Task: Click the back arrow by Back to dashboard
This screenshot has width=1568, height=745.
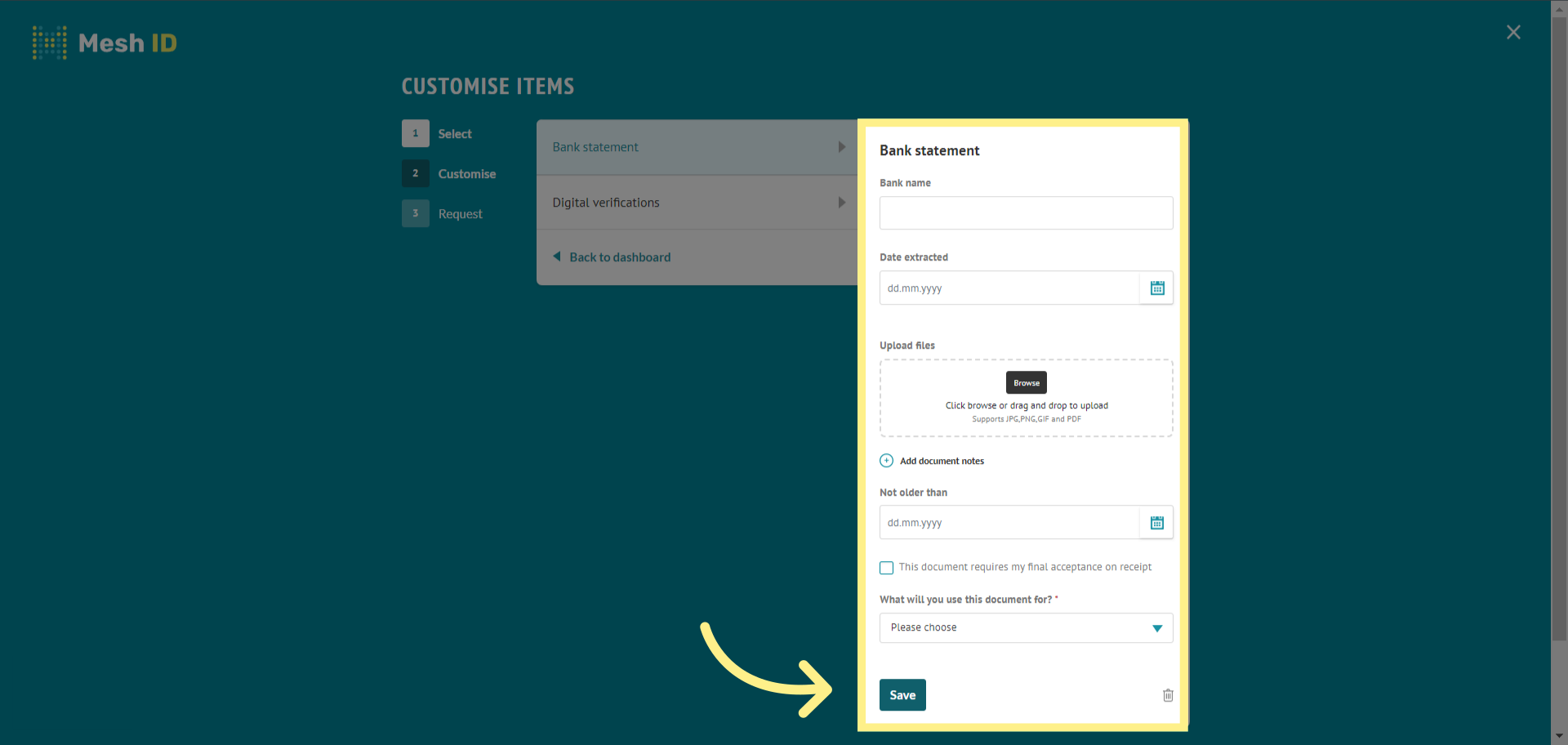Action: click(x=557, y=257)
